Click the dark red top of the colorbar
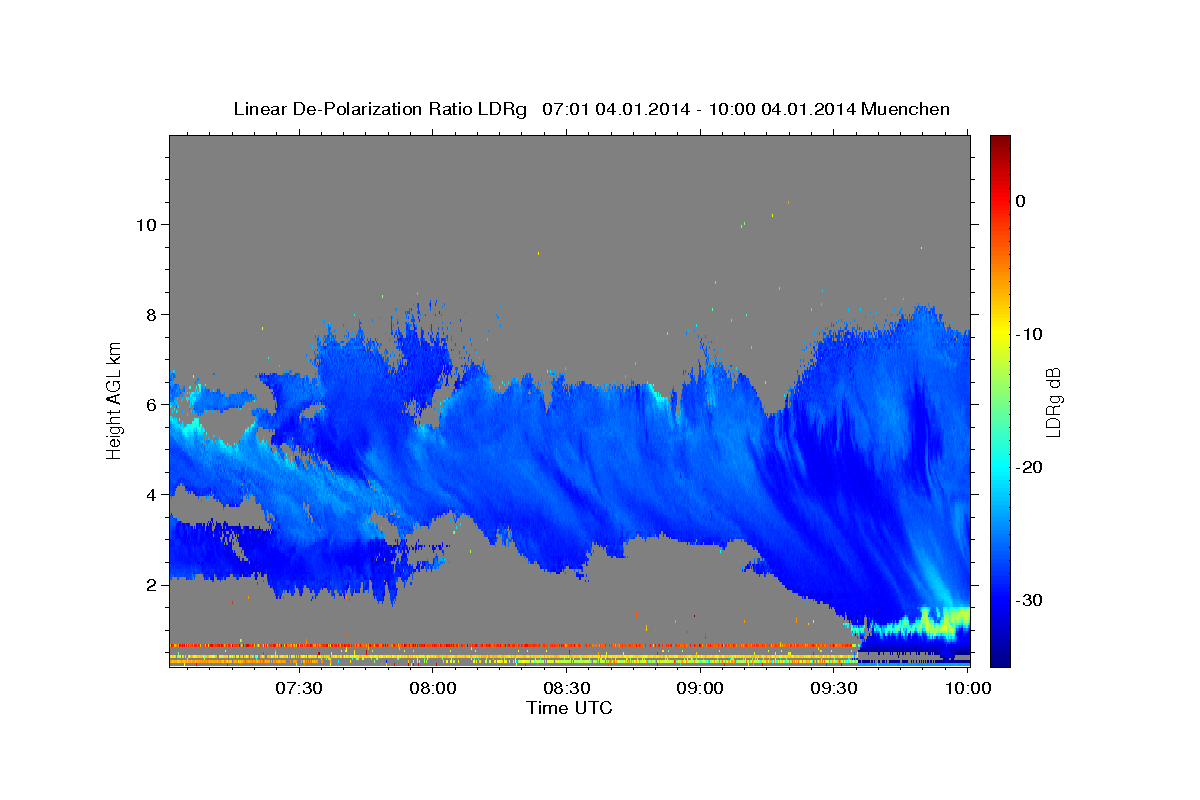Image resolution: width=1200 pixels, height=800 pixels. (1000, 145)
